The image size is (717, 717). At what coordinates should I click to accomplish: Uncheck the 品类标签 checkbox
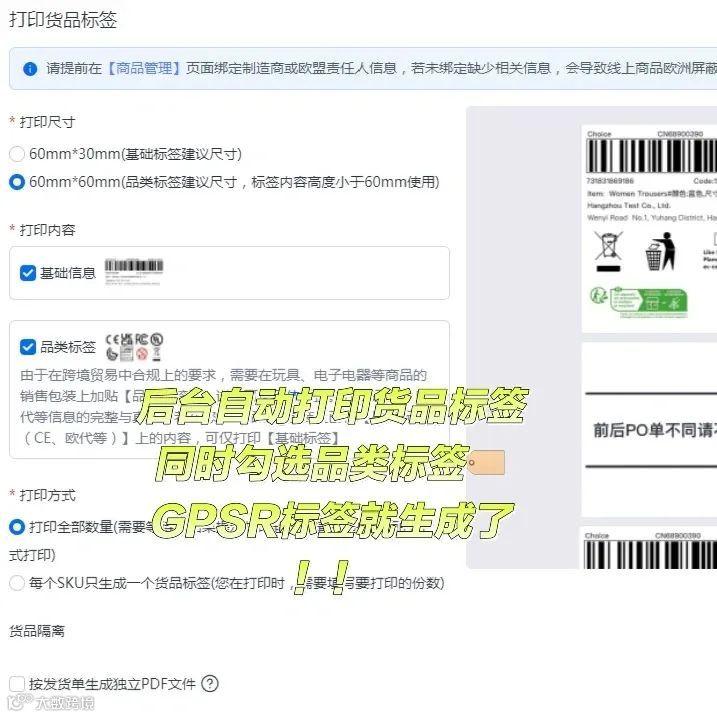pos(28,347)
